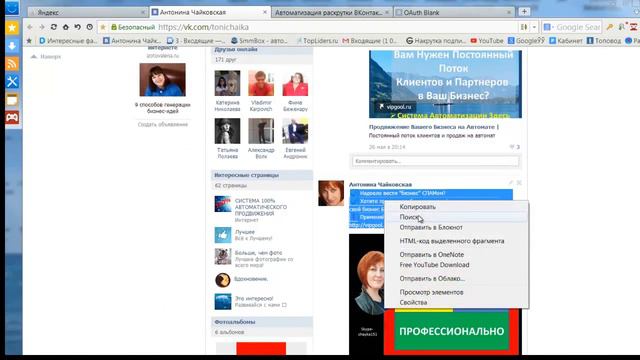Click the Maxthon smiley menu icon

tap(12, 8)
